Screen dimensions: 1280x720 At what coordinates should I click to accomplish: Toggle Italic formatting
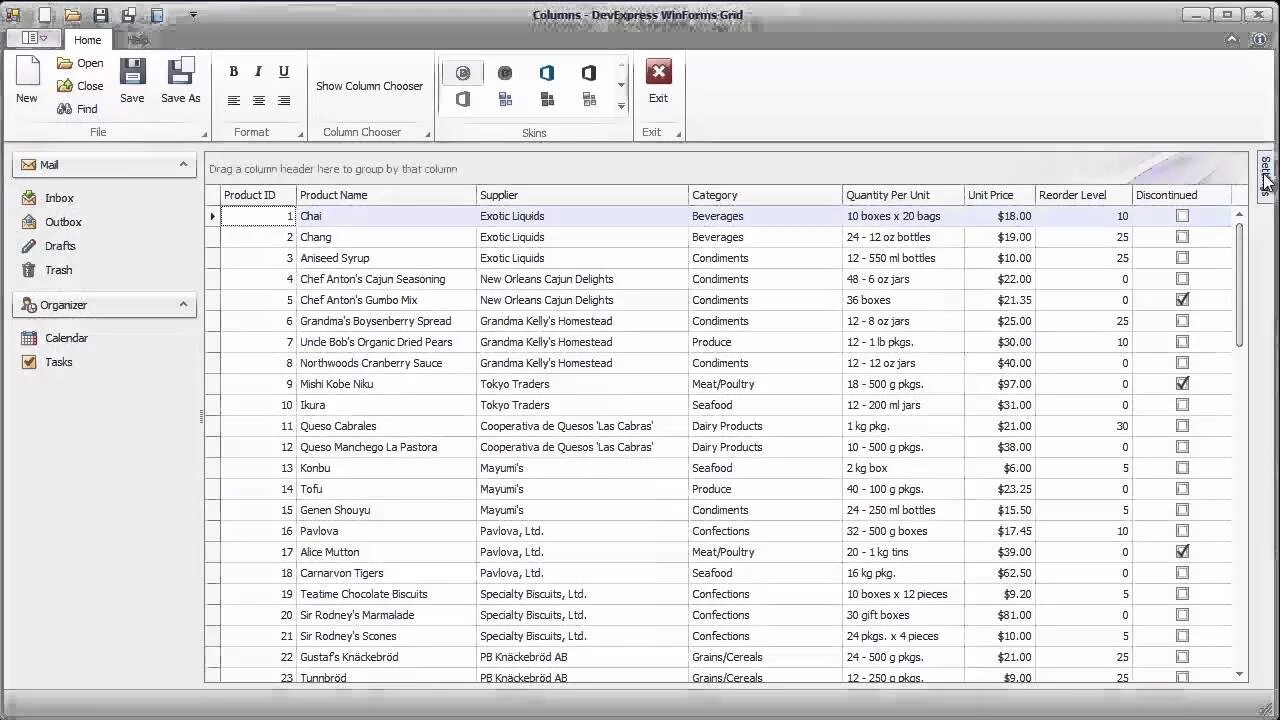pyautogui.click(x=258, y=72)
